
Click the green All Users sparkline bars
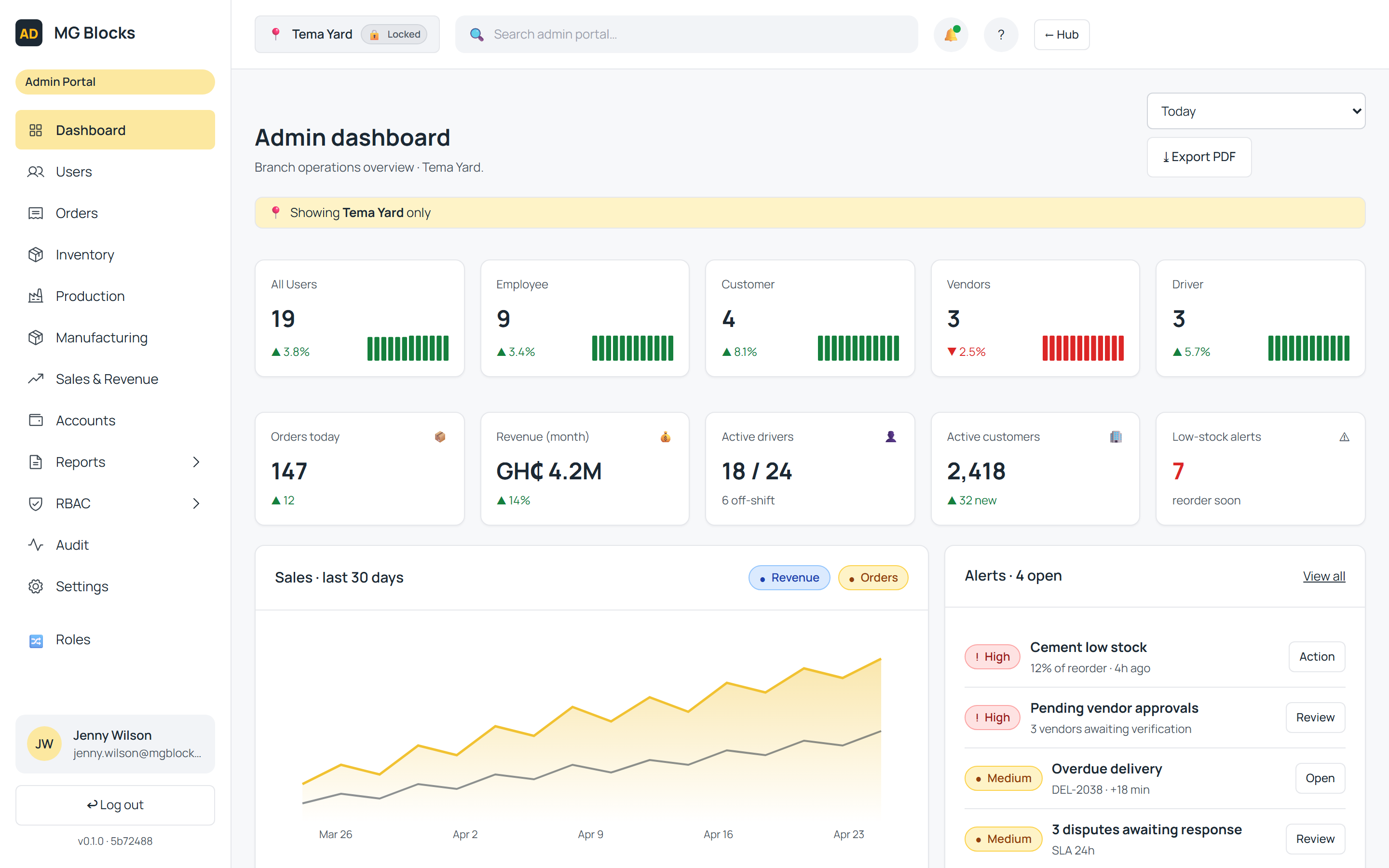(x=408, y=348)
